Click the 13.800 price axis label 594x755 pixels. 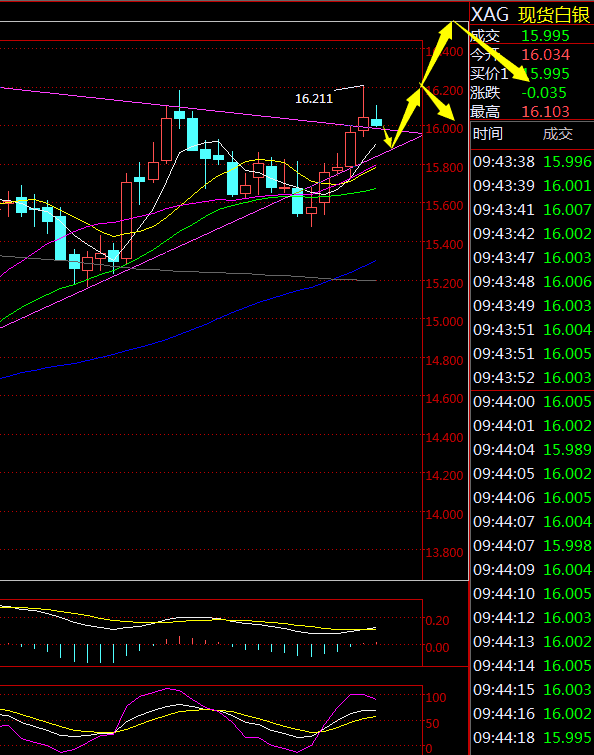(444, 553)
